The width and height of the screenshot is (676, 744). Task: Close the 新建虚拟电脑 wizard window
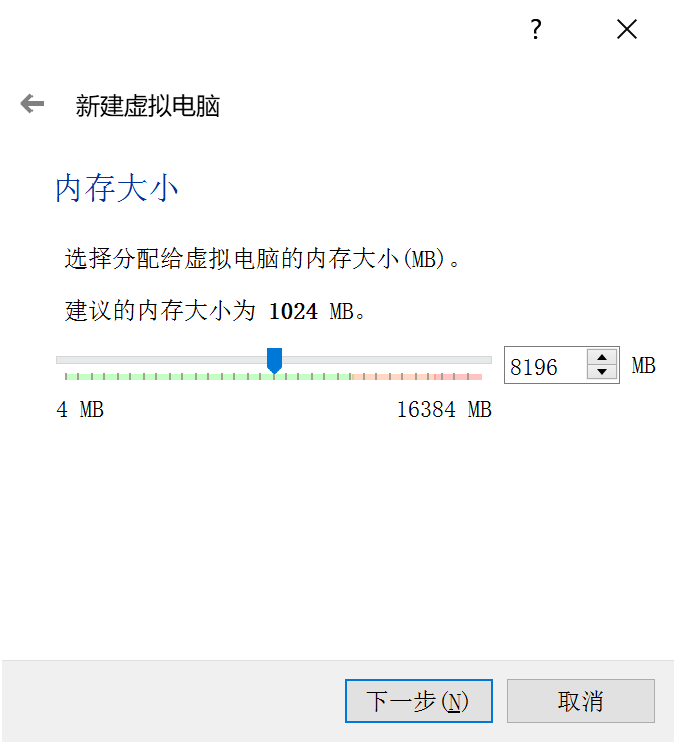click(627, 29)
